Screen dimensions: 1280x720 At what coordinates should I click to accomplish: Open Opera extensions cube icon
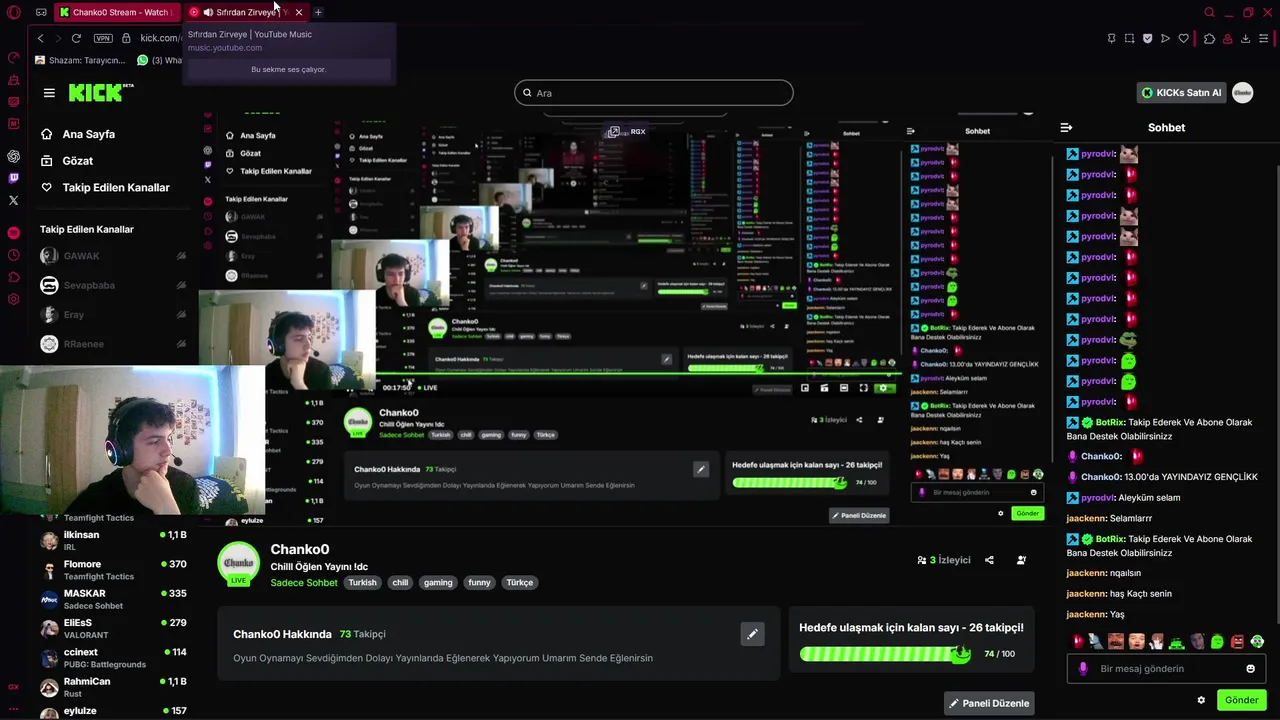click(x=1209, y=38)
